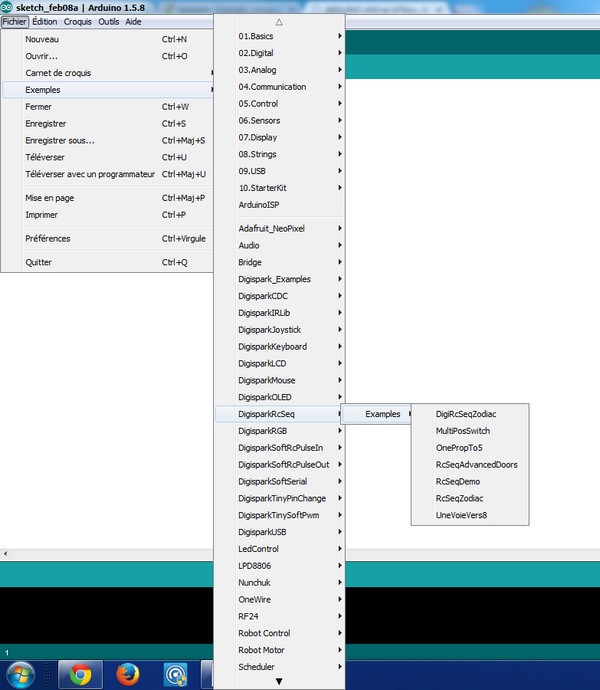Expand DigisparkSoftRcPulseIn submenu

coord(280,448)
